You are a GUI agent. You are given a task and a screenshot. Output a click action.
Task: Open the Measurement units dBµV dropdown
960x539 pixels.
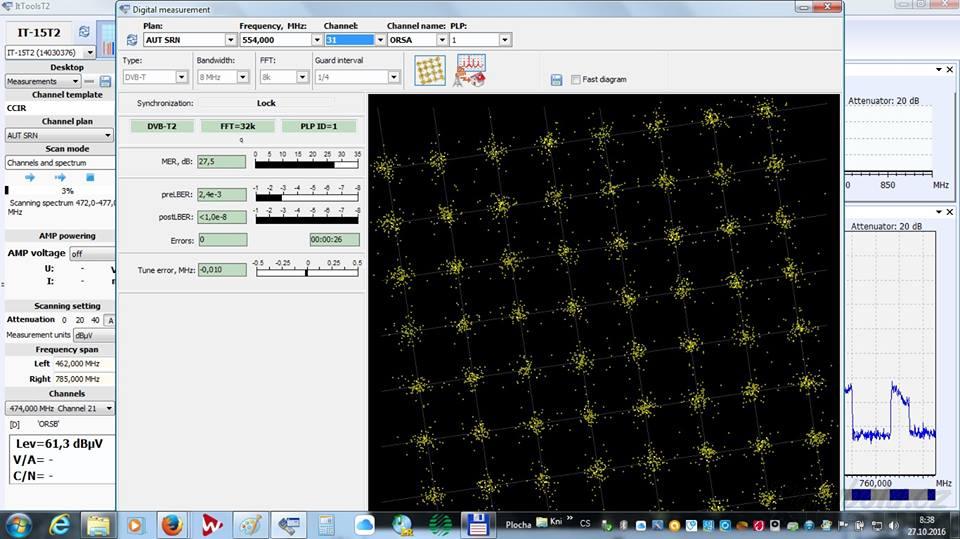[94, 336]
